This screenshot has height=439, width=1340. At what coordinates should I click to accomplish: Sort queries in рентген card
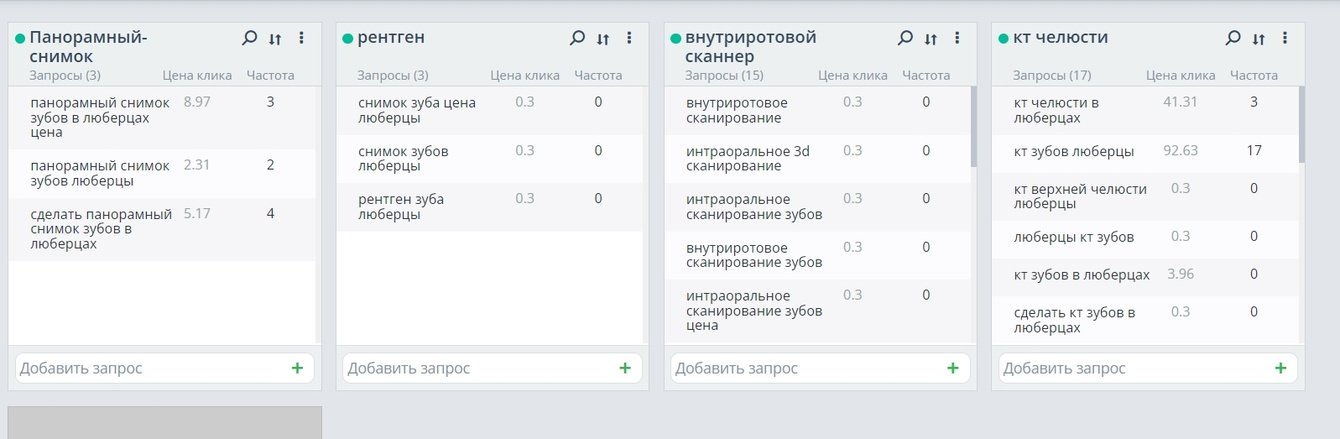(603, 39)
